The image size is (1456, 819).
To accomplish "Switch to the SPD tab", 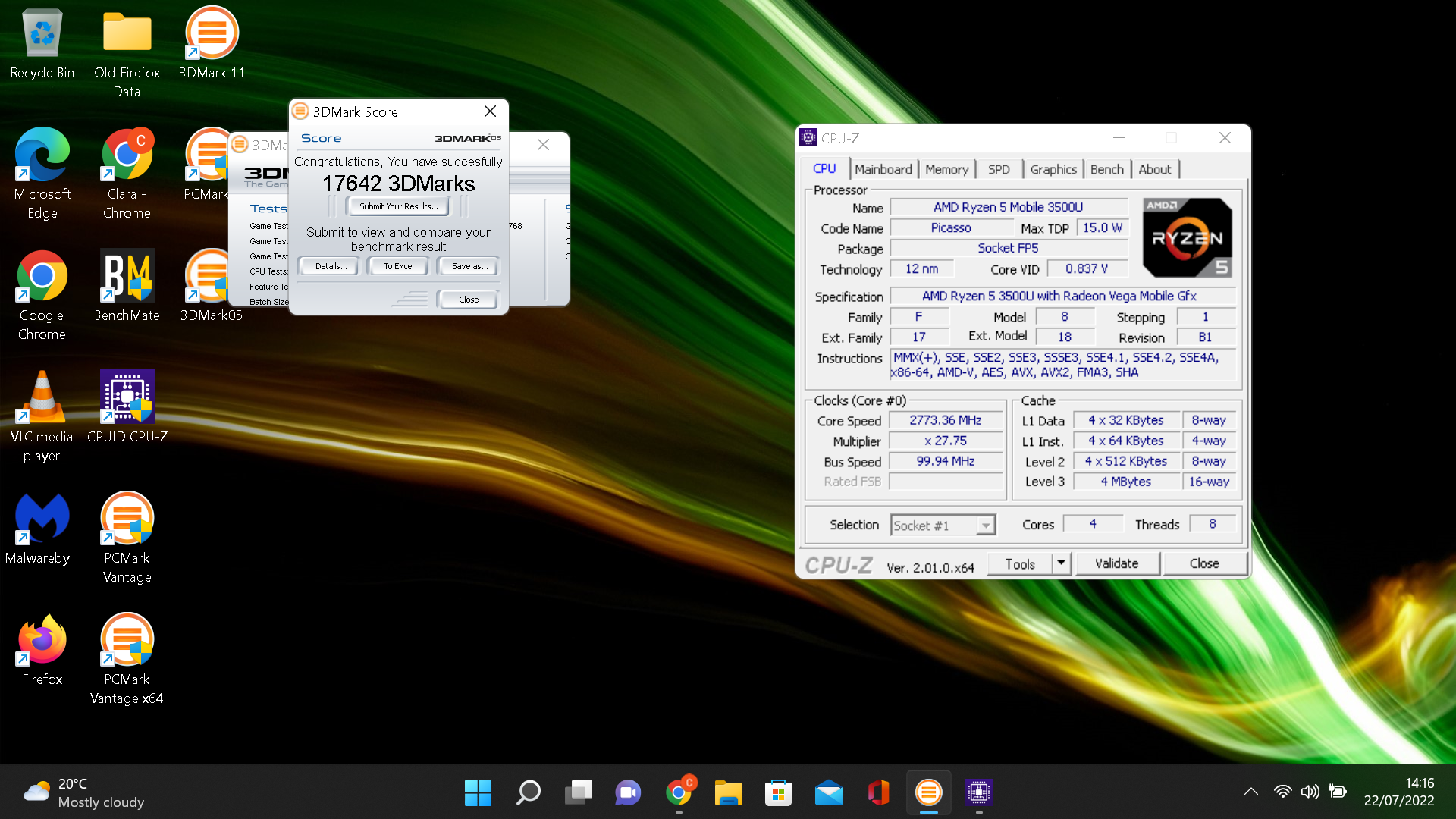I will tap(999, 170).
